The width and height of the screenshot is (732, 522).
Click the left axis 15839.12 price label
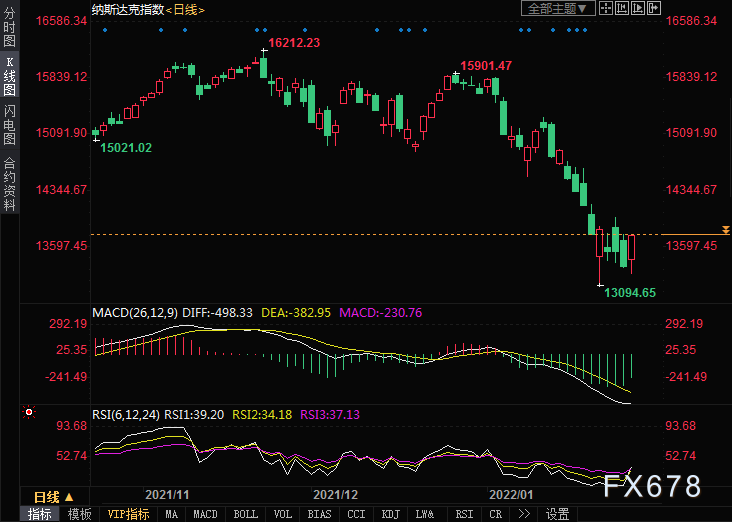click(62, 77)
